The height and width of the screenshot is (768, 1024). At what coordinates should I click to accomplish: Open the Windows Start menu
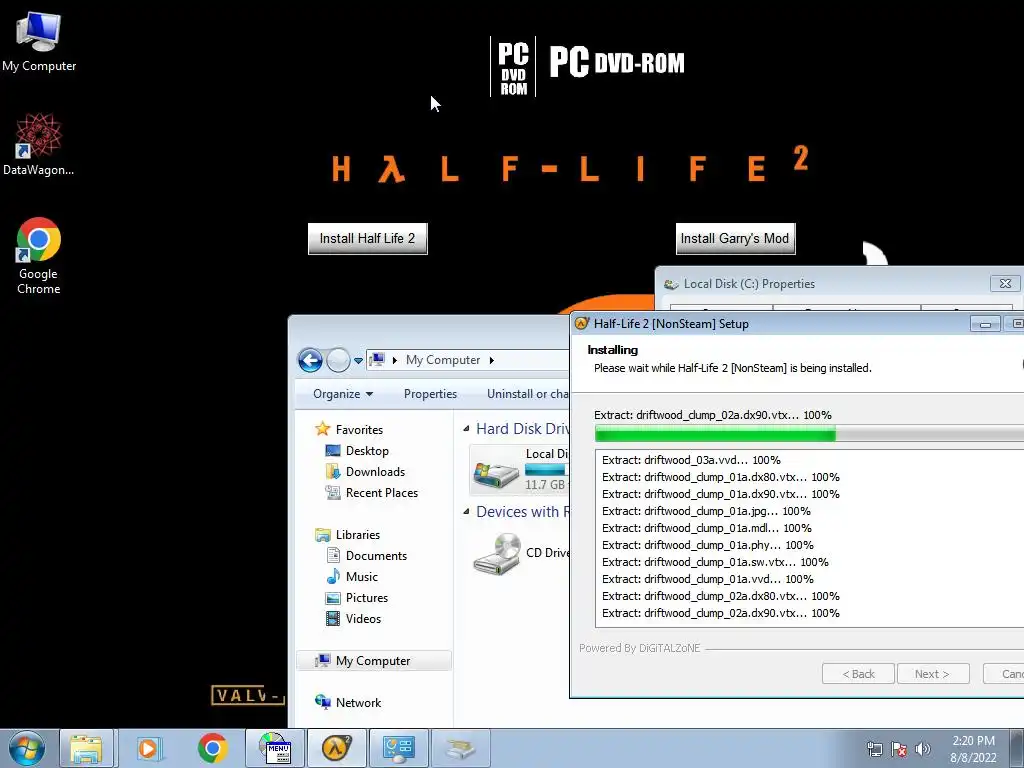(26, 748)
